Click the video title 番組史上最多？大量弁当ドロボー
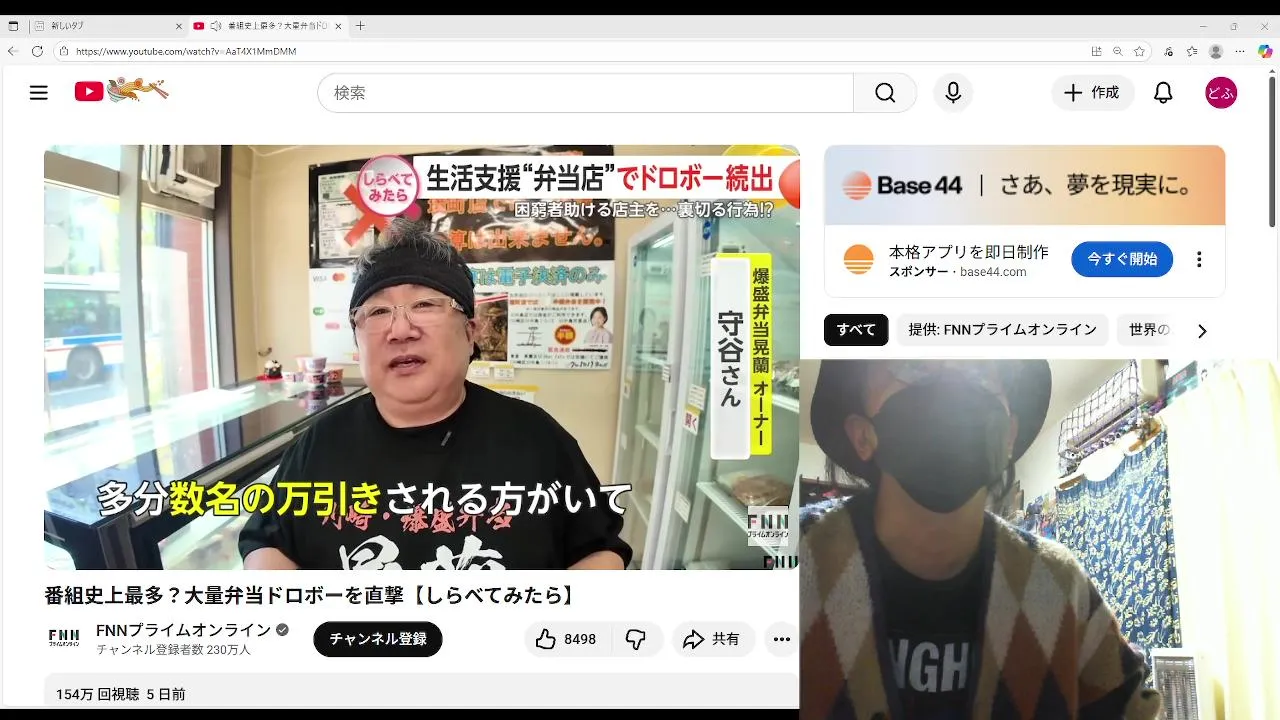This screenshot has width=1280, height=720. tap(311, 595)
